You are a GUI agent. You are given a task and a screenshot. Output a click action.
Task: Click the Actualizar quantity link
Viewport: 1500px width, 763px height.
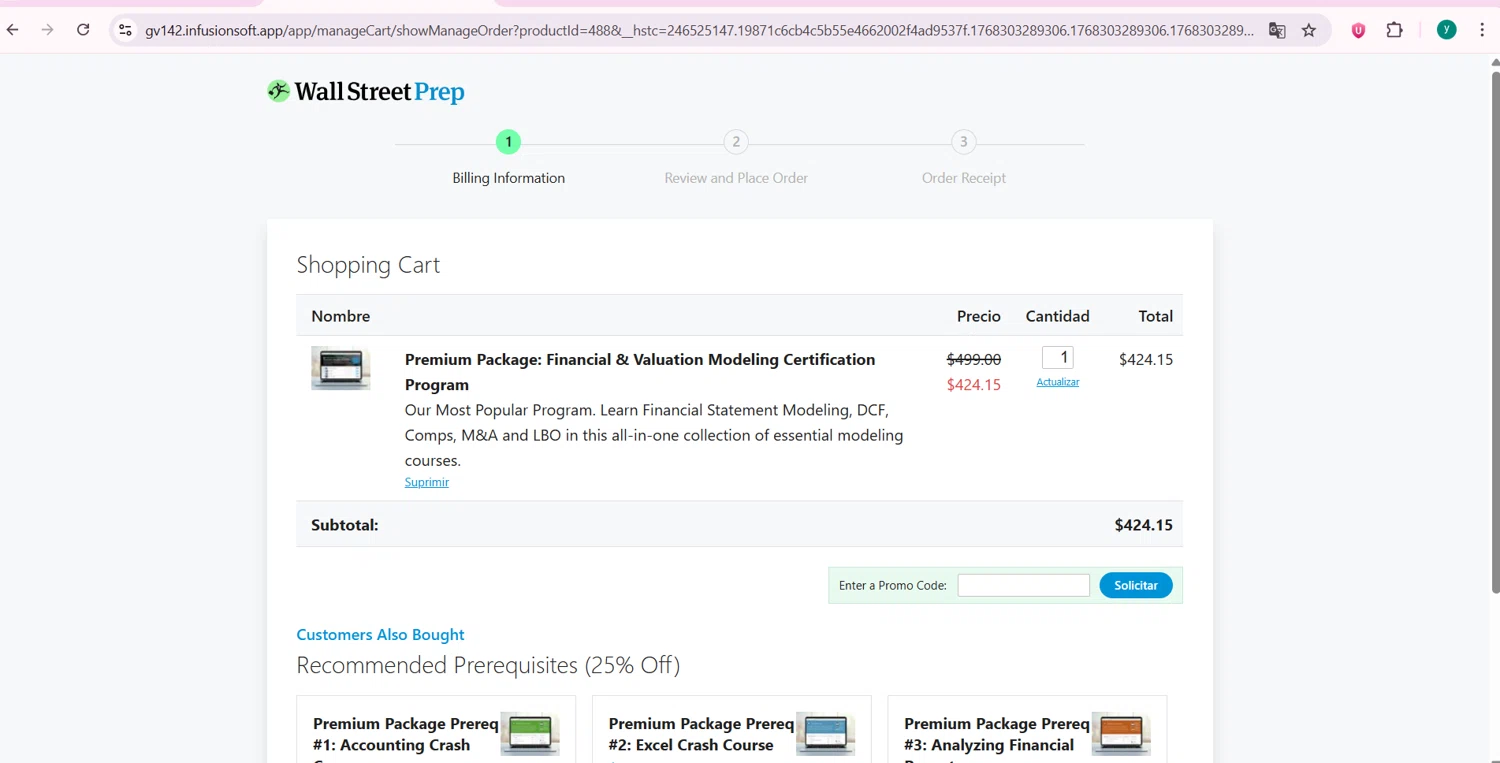point(1057,382)
